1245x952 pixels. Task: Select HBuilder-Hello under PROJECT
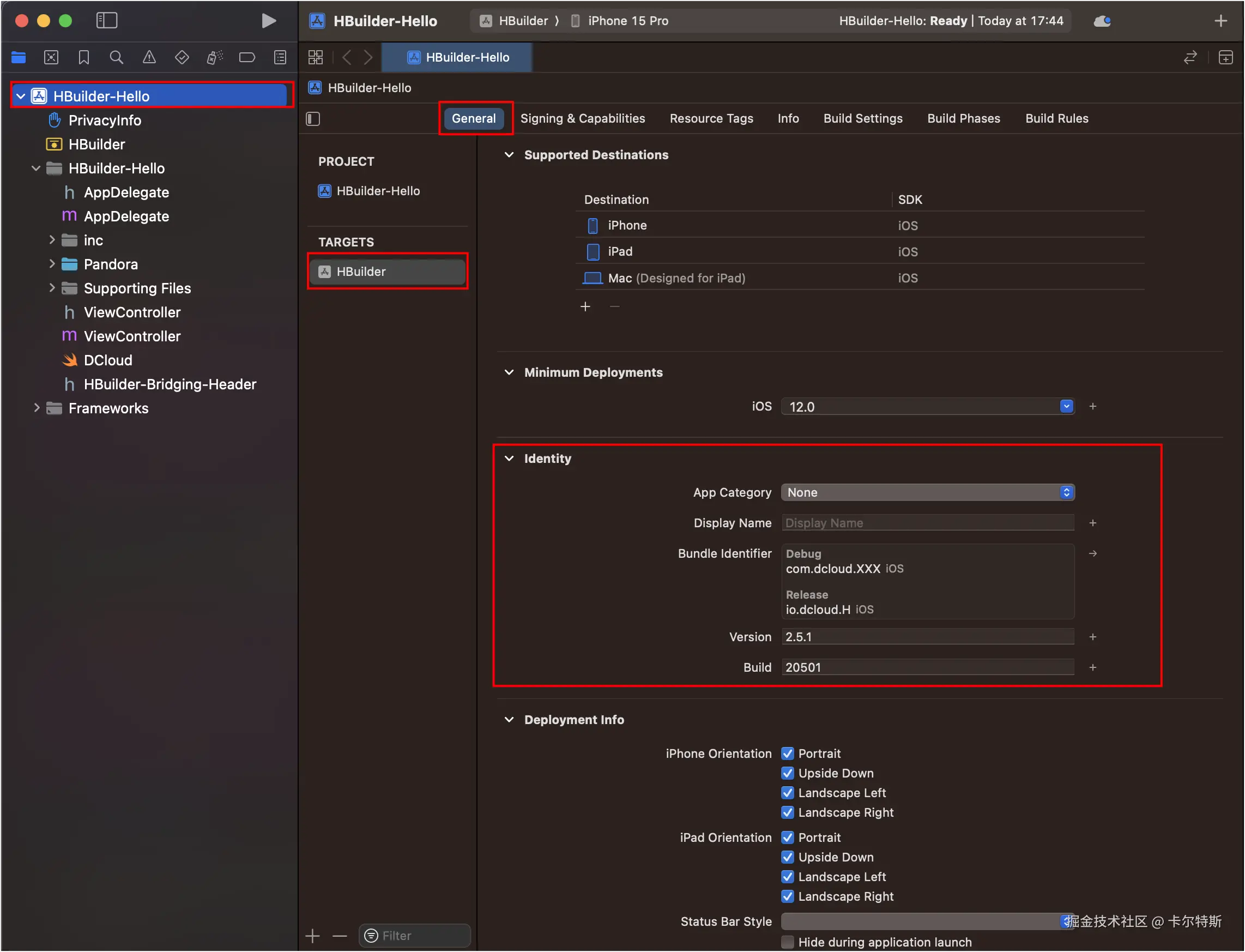click(x=378, y=191)
